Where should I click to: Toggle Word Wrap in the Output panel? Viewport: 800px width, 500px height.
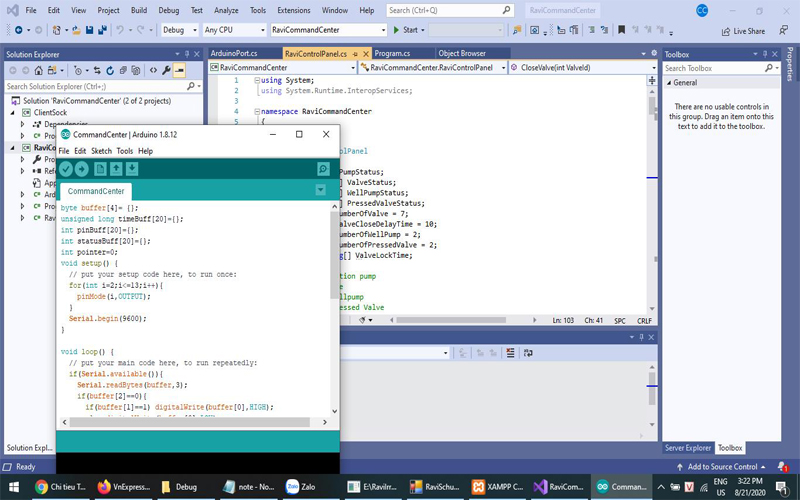pos(528,353)
